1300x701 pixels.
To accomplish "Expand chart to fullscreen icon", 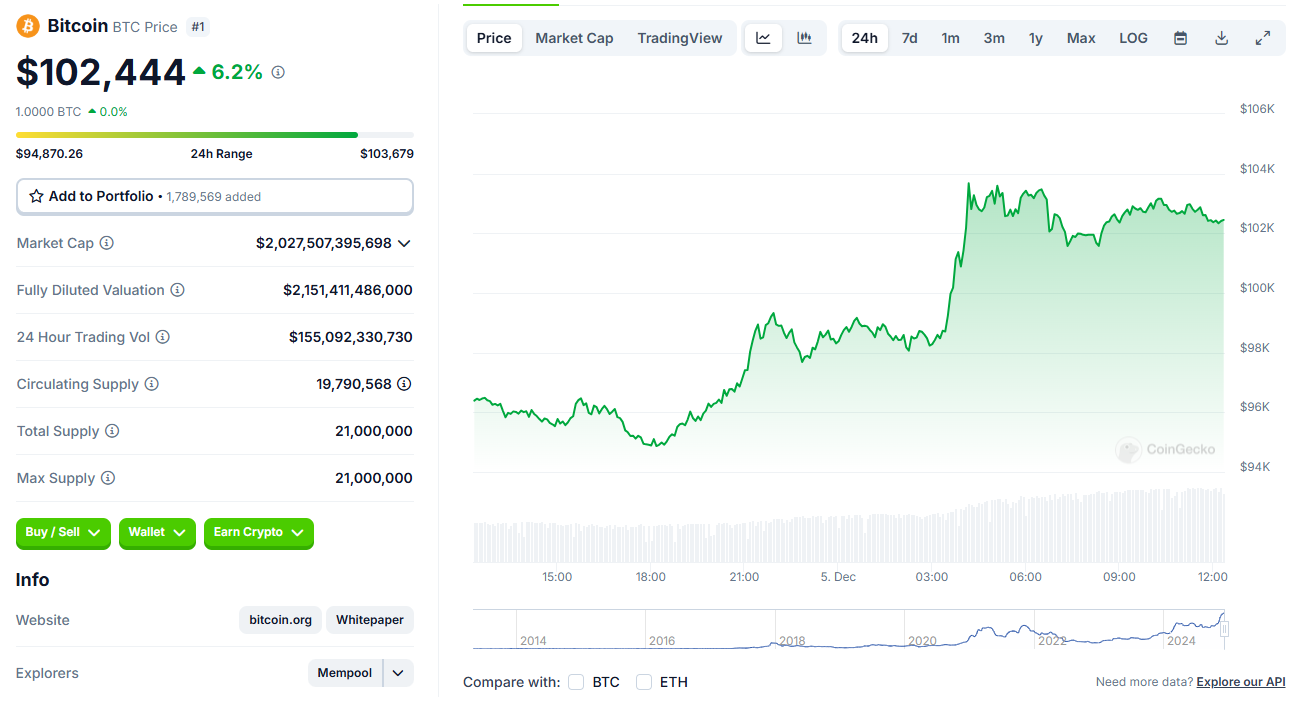I will click(1263, 38).
